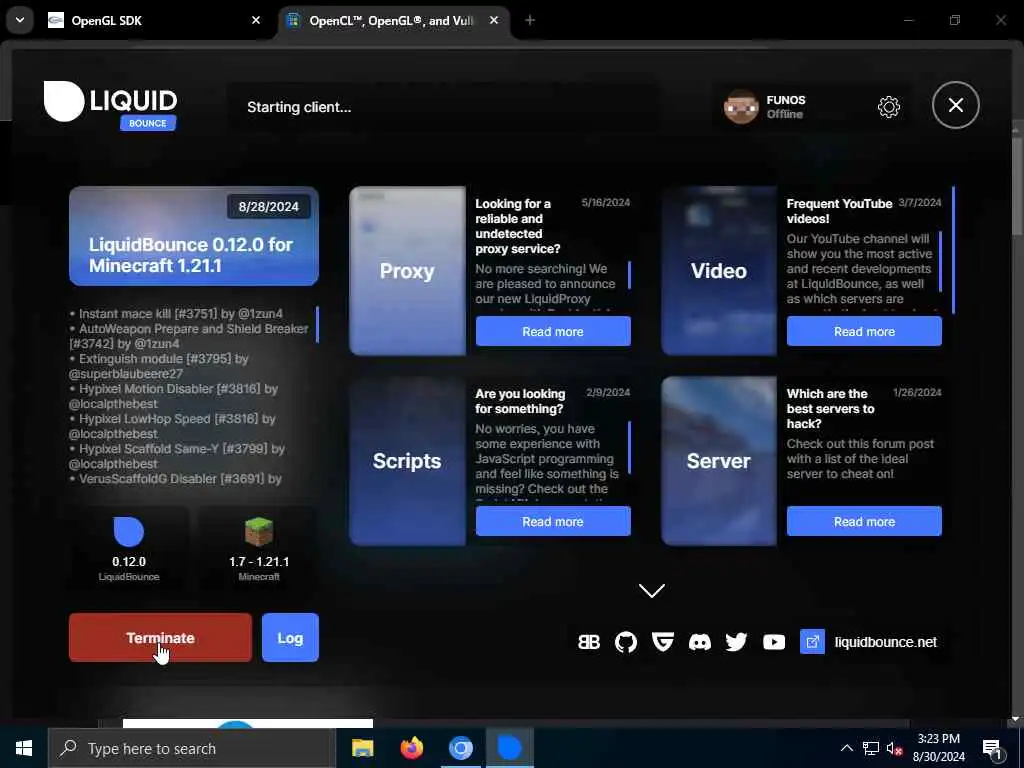
Task: Click the changelog panel scrollbar
Action: [x=317, y=325]
